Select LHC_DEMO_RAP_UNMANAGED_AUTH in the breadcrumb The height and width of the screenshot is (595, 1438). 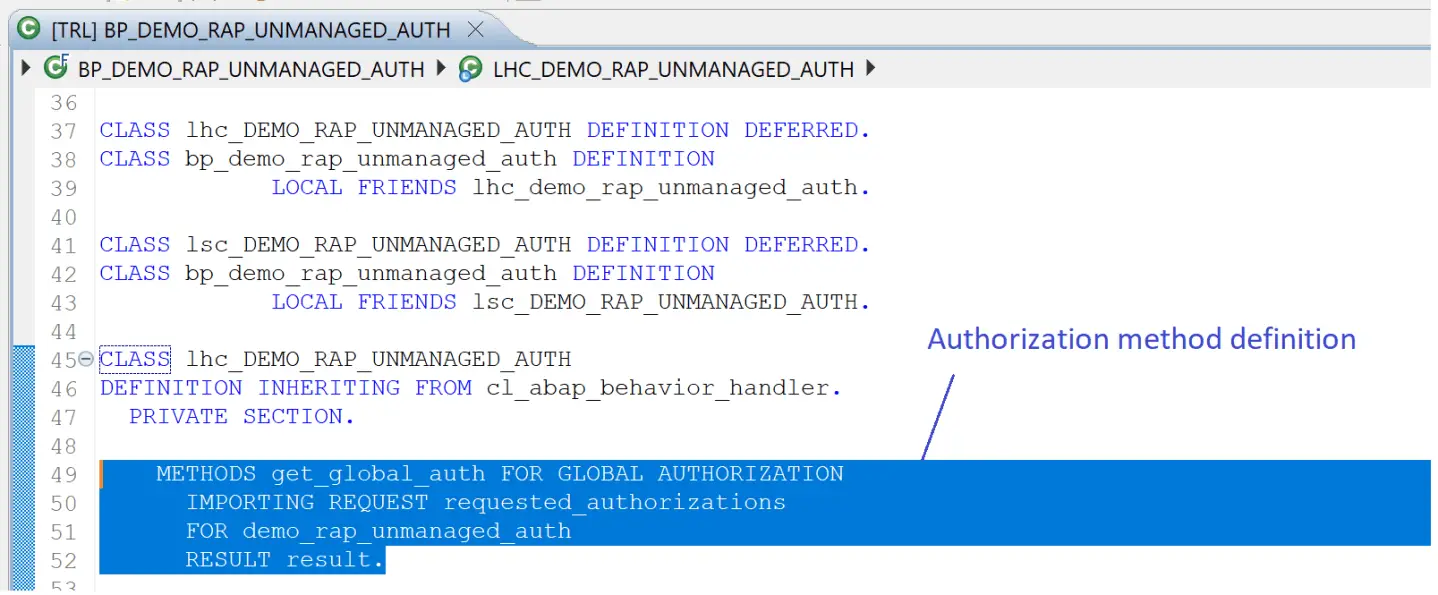(674, 70)
